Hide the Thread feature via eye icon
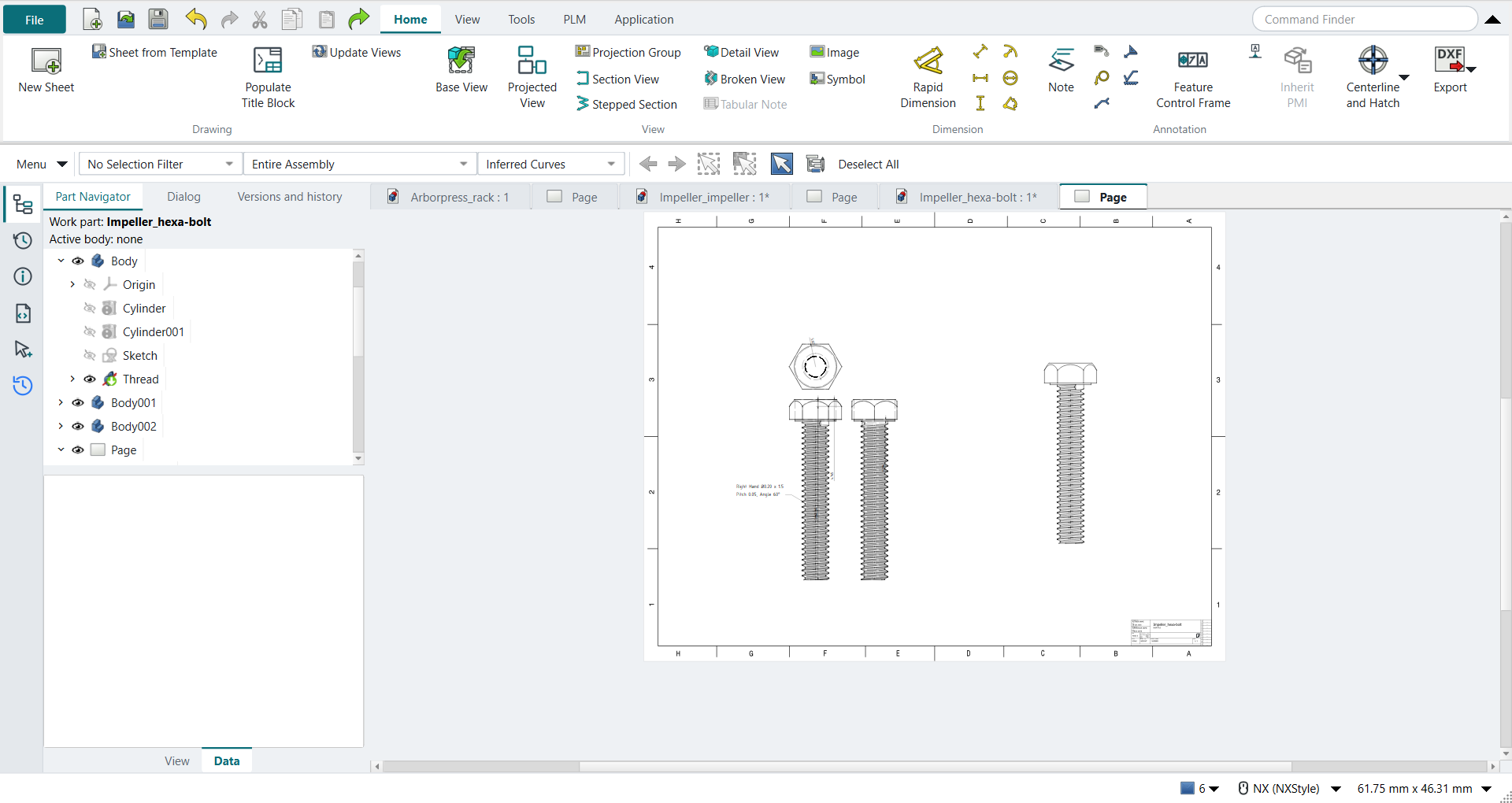This screenshot has width=1512, height=803. coord(90,379)
